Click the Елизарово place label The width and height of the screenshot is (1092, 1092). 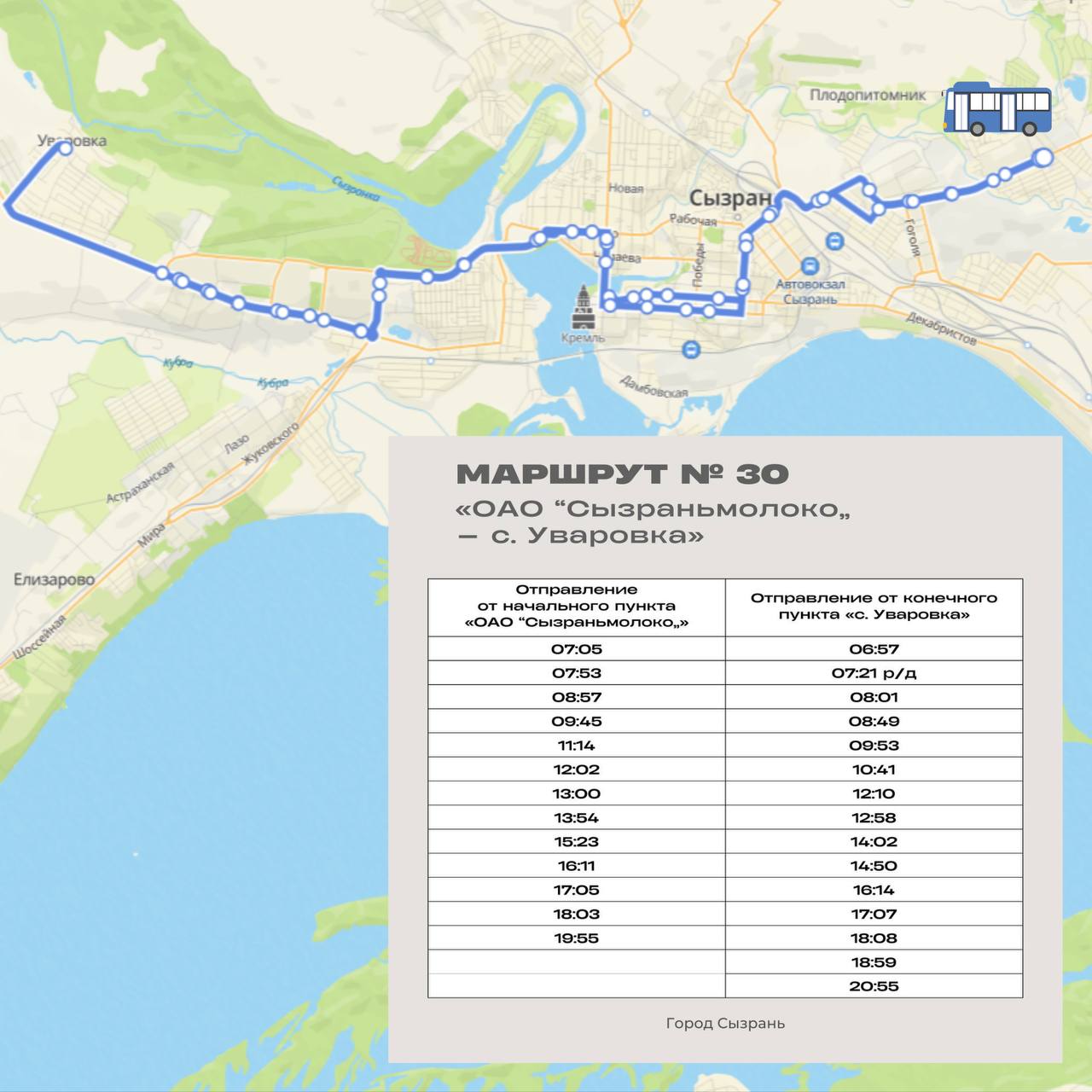54,579
